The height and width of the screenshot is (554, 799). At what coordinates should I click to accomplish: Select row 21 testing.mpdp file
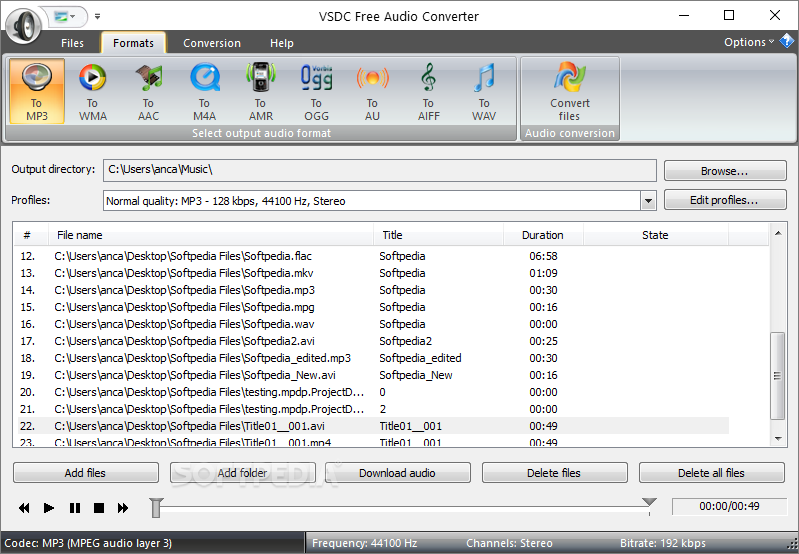pos(373,409)
